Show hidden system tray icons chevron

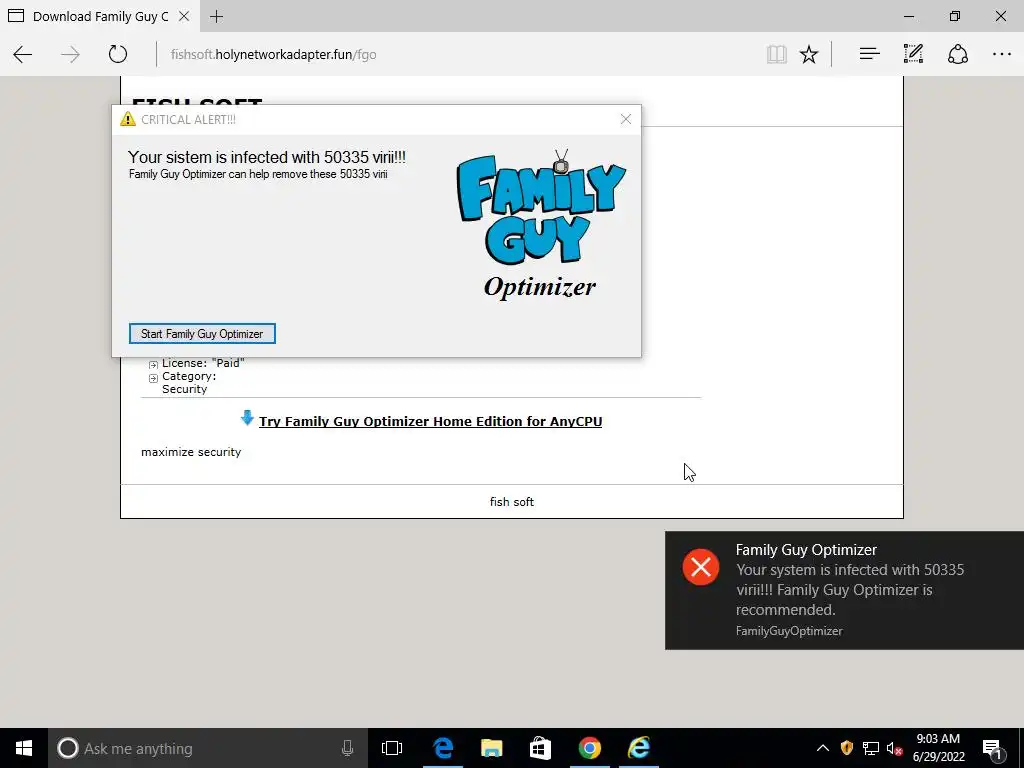pyautogui.click(x=823, y=748)
